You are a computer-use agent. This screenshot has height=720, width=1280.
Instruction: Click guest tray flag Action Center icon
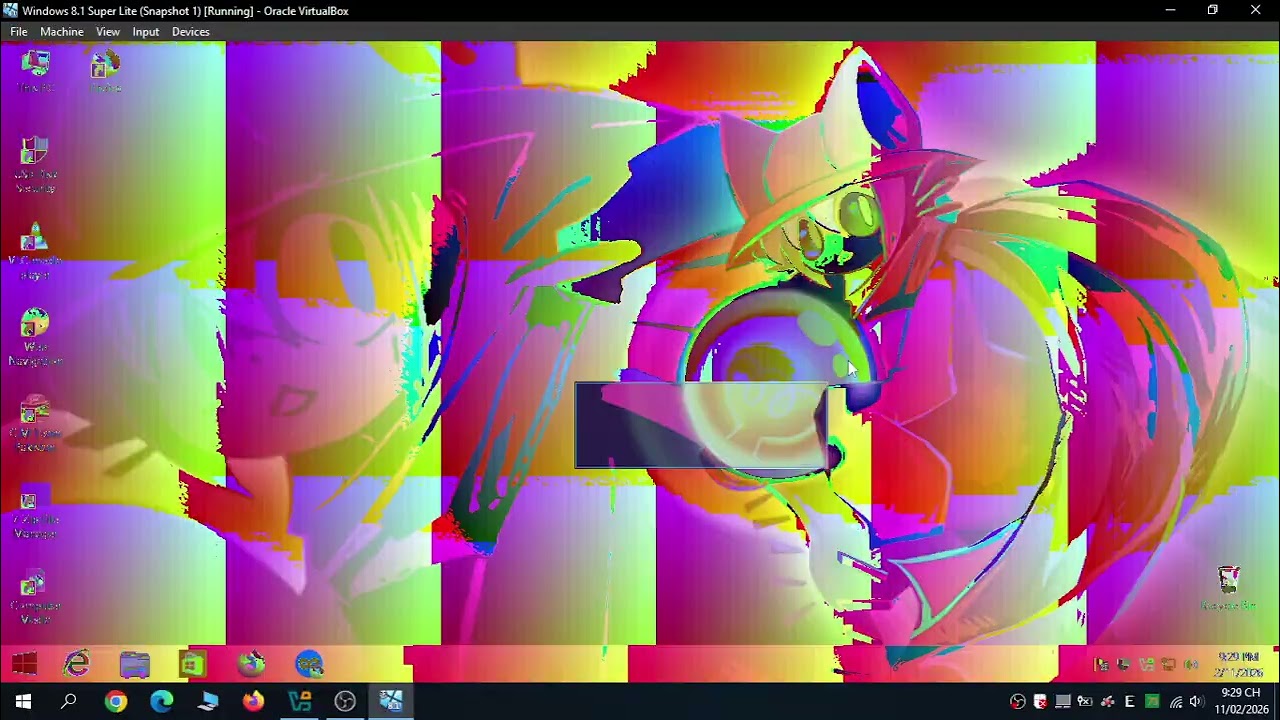[1102, 665]
